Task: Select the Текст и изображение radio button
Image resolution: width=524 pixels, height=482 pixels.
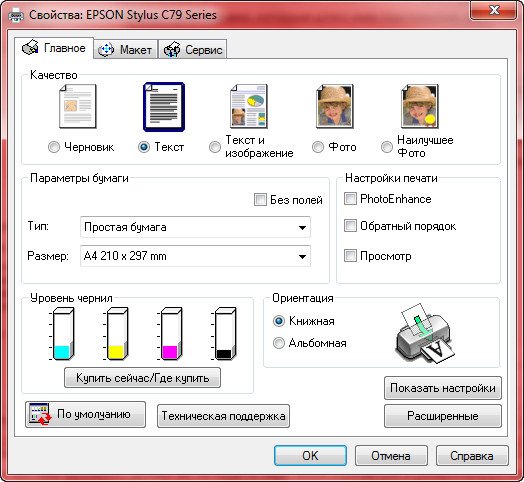Action: click(215, 147)
